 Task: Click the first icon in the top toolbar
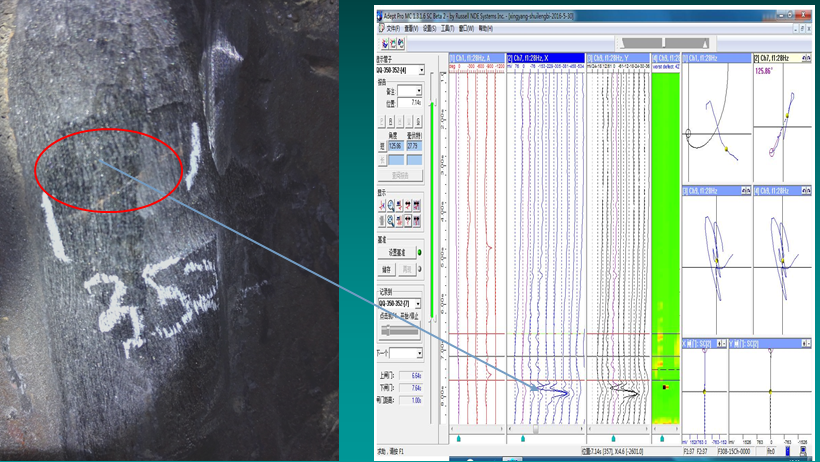[383, 43]
